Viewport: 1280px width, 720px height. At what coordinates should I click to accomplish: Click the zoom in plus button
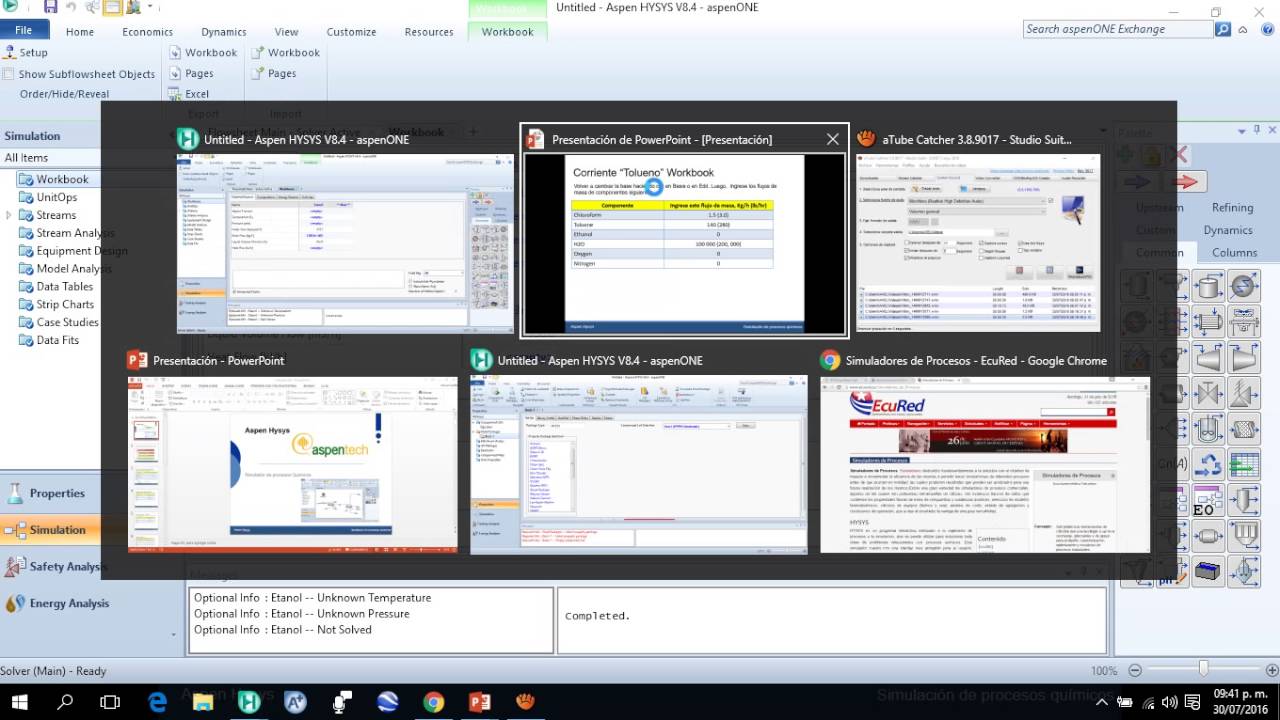click(1271, 670)
